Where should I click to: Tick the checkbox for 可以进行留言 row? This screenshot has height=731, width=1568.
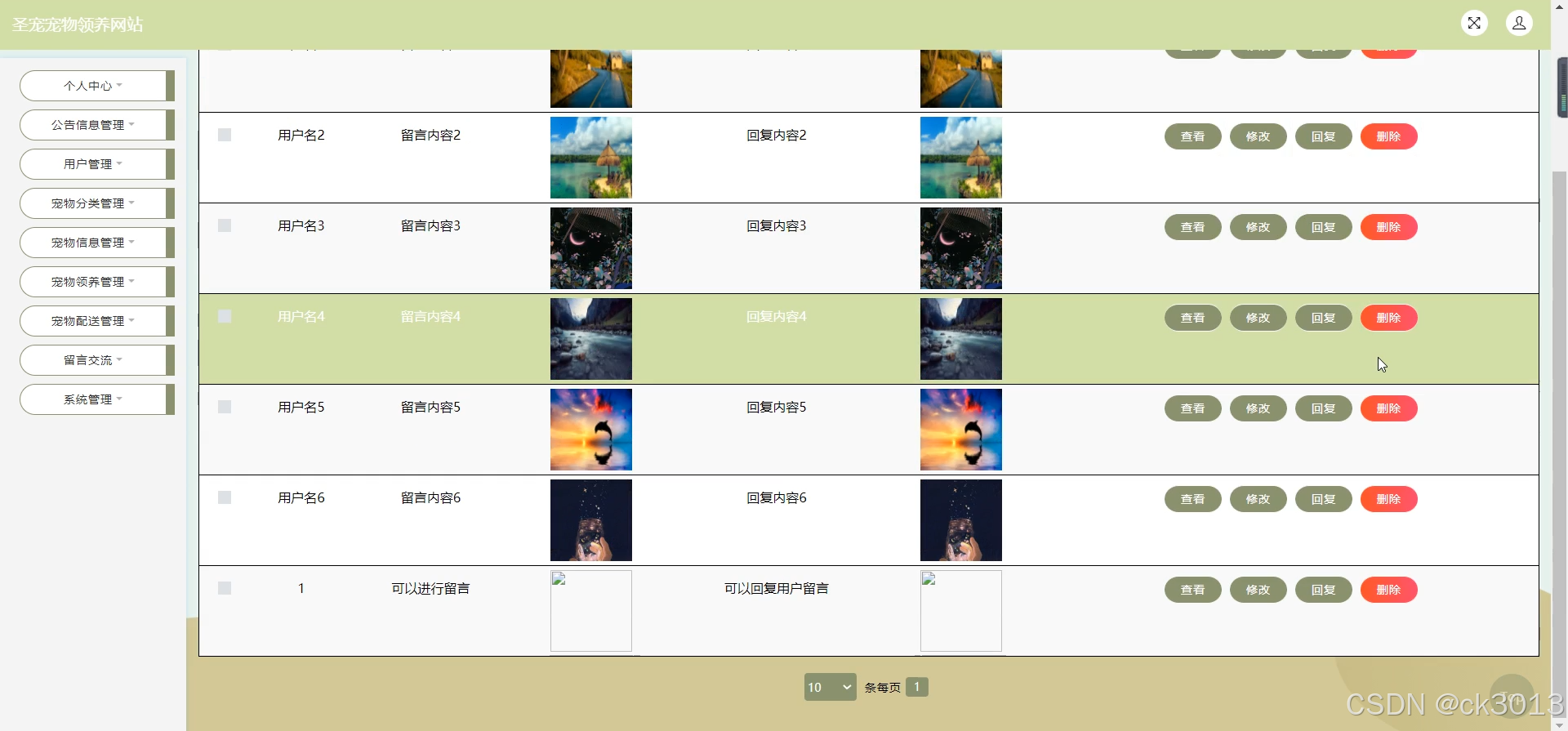(225, 588)
